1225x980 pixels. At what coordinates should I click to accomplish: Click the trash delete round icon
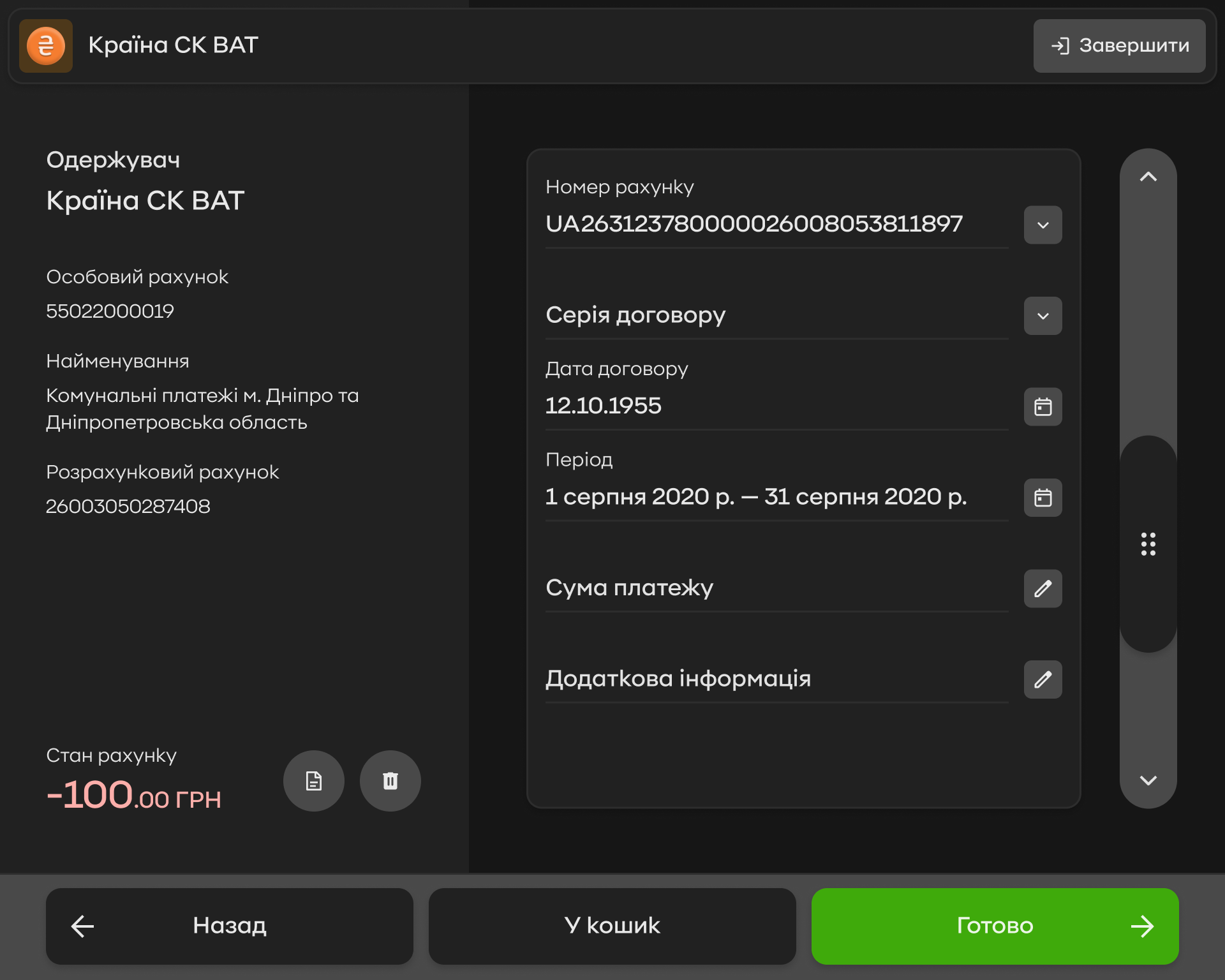pyautogui.click(x=390, y=781)
